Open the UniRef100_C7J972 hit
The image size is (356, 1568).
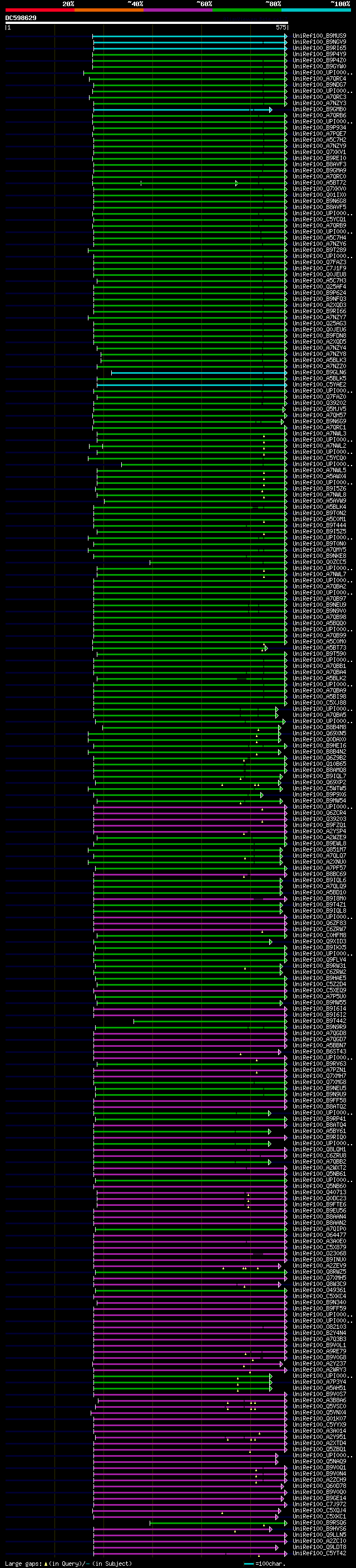point(319,1505)
